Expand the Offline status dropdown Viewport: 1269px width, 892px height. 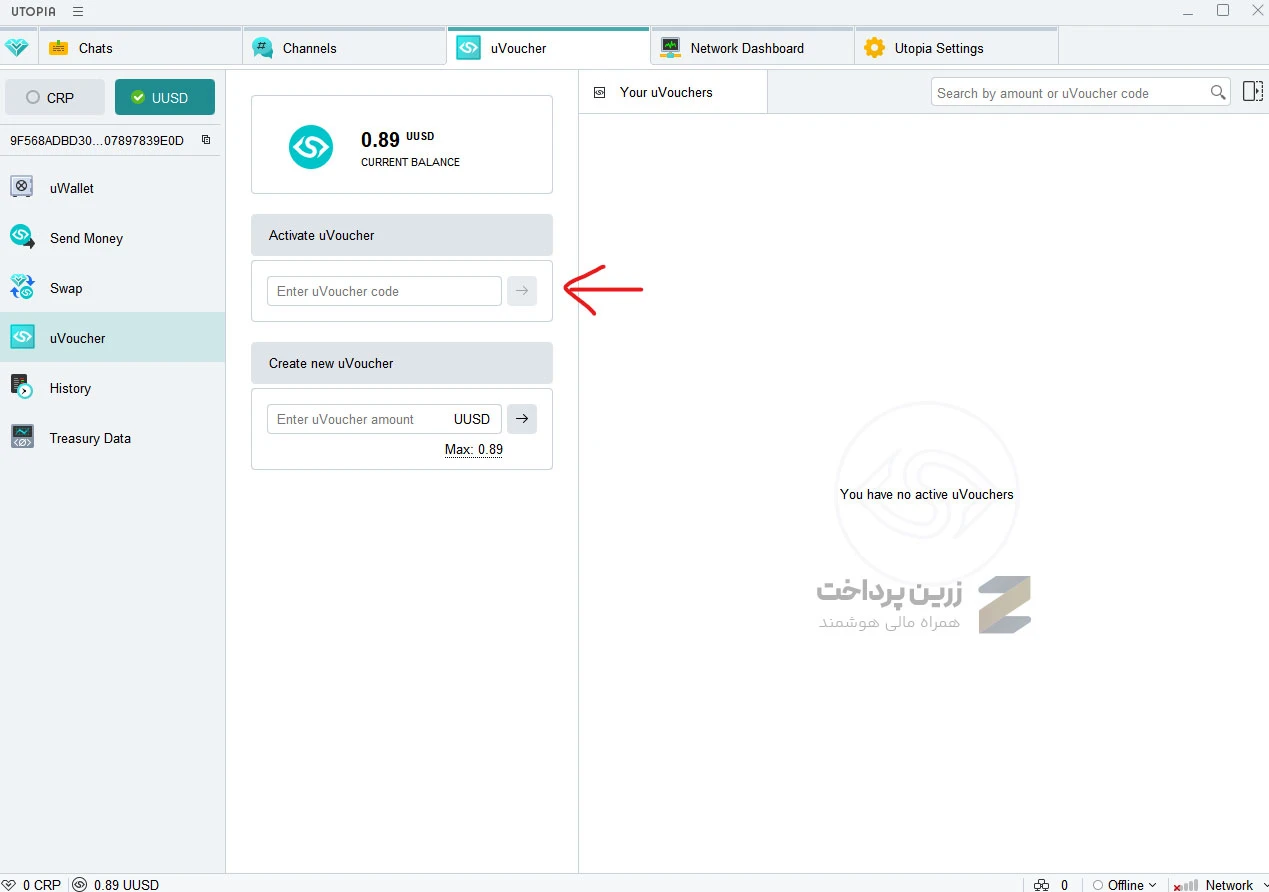coord(1124,885)
